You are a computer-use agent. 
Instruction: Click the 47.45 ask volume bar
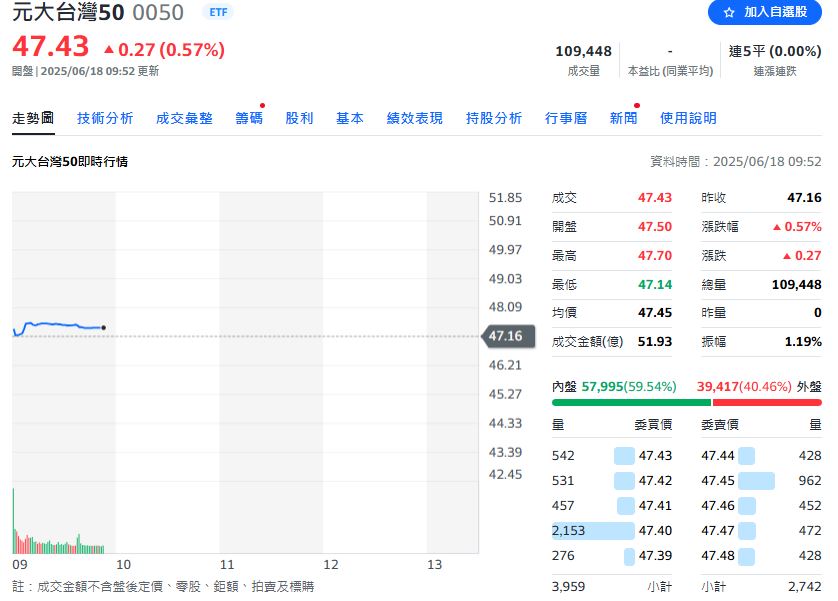tap(756, 481)
